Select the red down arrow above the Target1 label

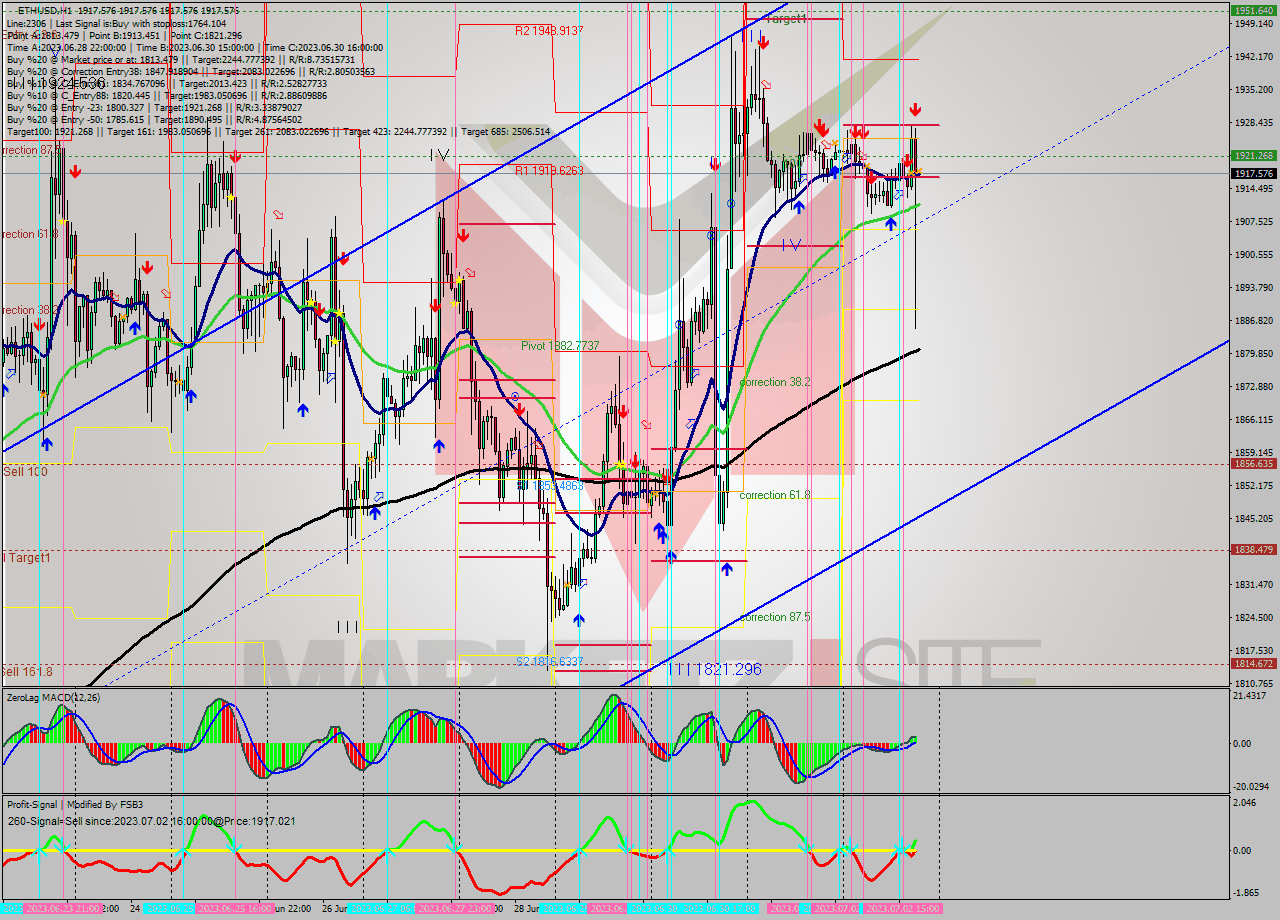[763, 42]
